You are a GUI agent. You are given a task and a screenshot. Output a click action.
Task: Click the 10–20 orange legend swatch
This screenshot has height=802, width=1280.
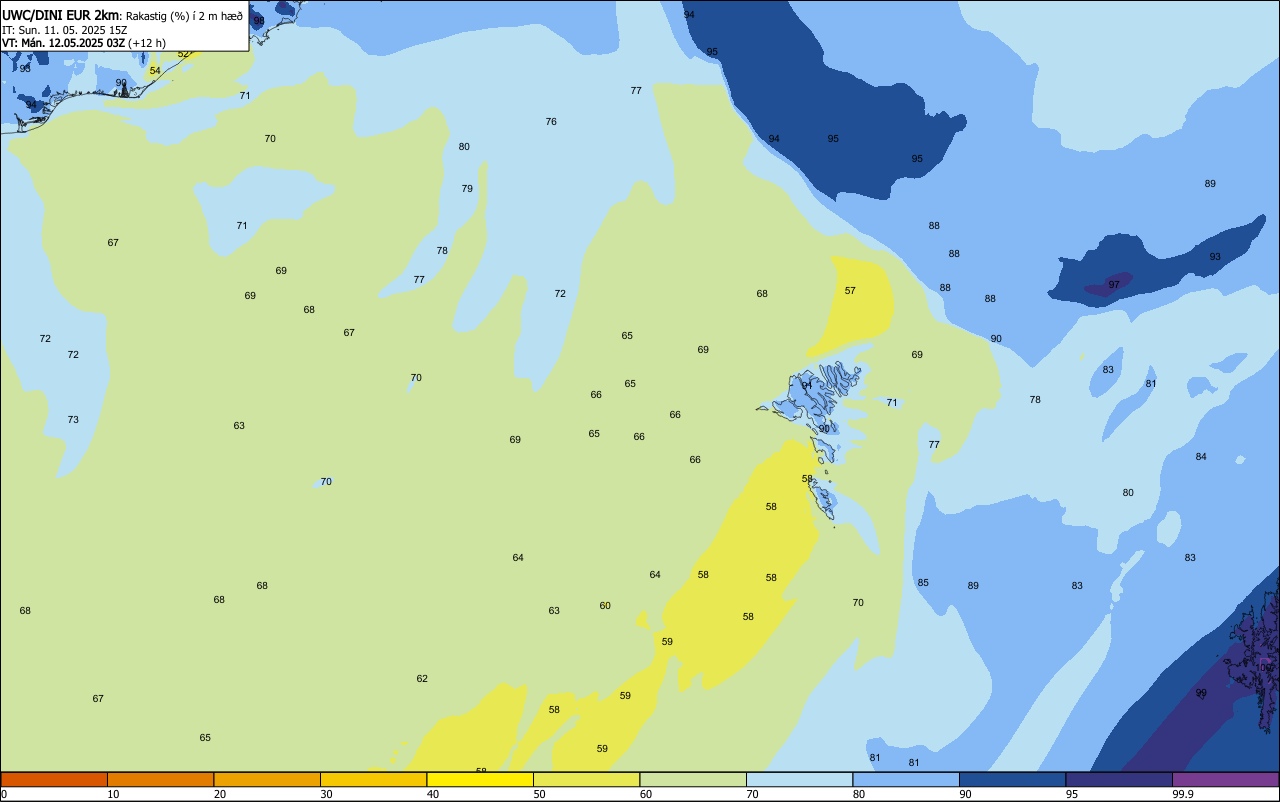point(160,779)
